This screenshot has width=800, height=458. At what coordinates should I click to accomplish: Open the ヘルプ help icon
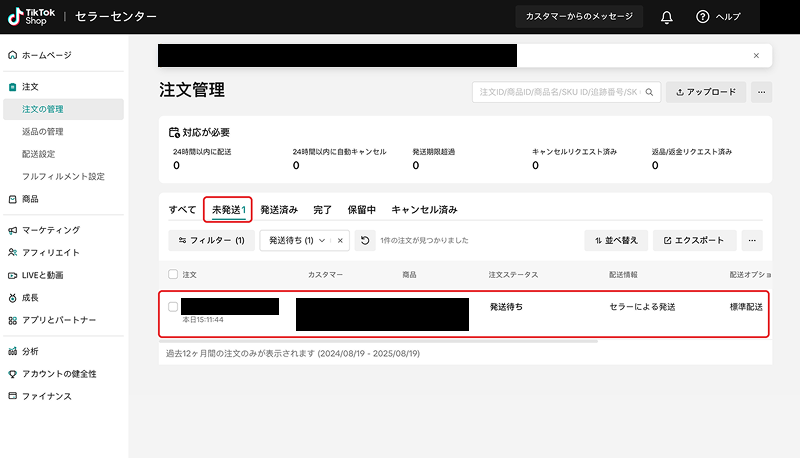click(703, 17)
